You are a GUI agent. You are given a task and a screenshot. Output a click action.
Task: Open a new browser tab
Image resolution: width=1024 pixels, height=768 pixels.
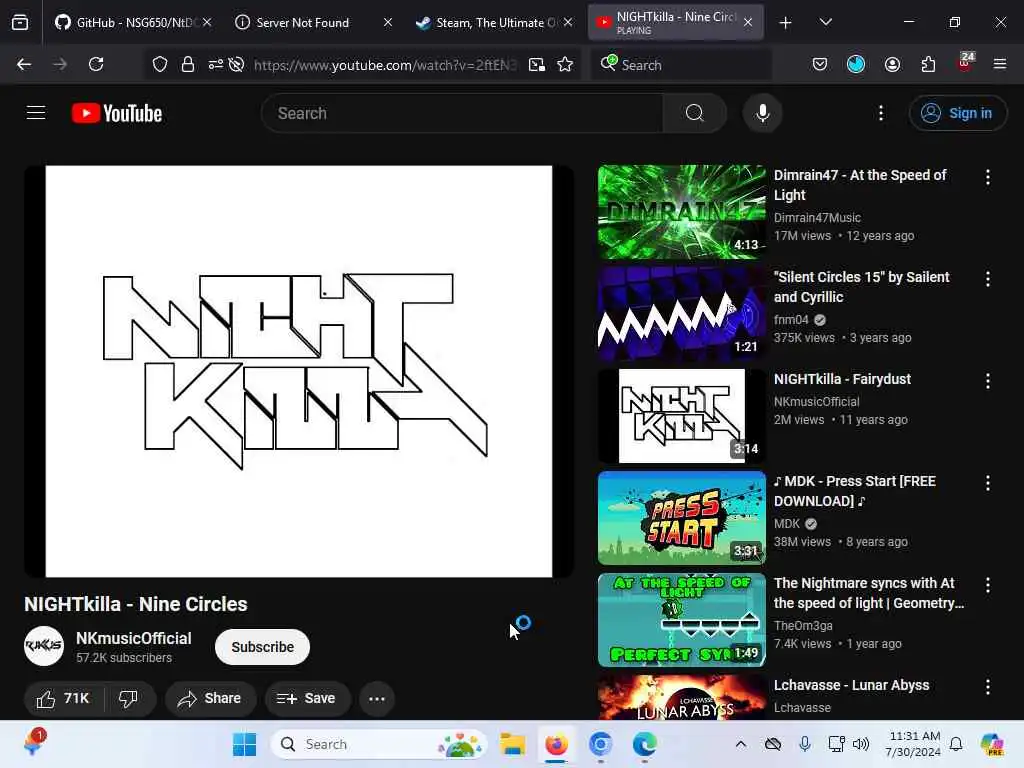[x=786, y=23]
